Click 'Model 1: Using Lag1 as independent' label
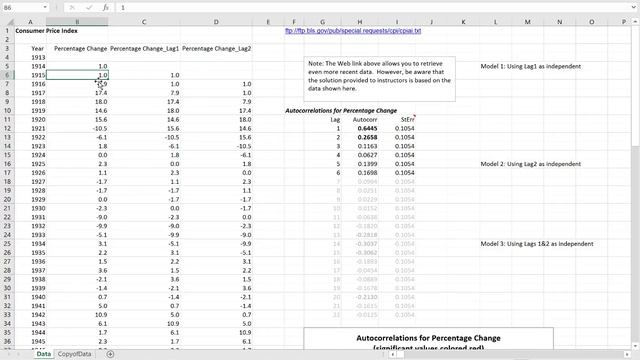The width and height of the screenshot is (640, 360). point(531,66)
